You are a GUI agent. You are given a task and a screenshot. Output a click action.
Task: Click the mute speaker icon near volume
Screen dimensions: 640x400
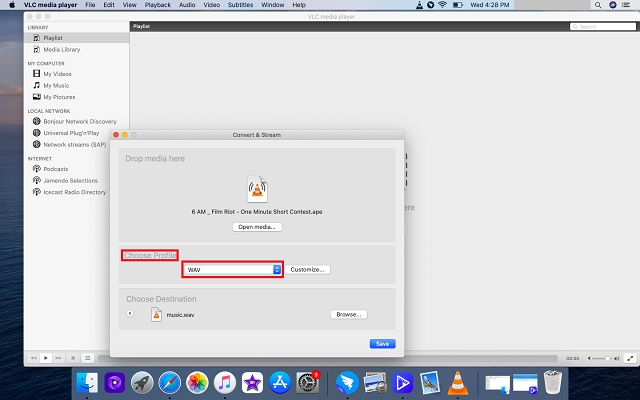pos(589,358)
